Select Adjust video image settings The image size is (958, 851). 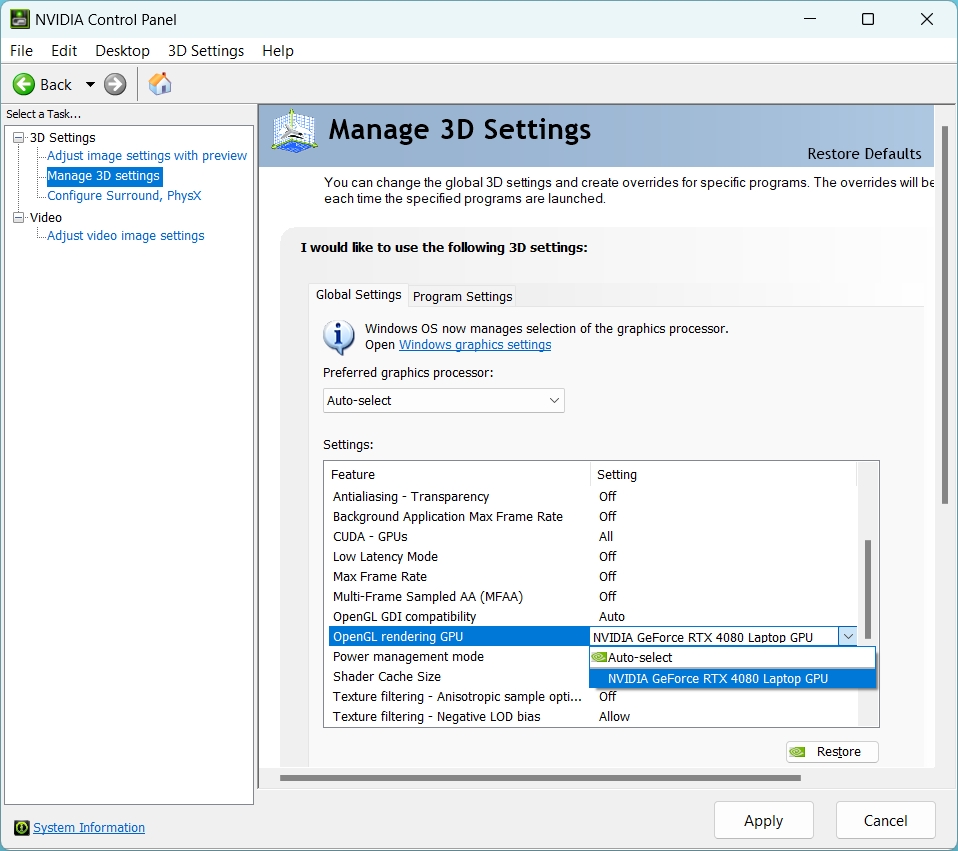point(126,236)
